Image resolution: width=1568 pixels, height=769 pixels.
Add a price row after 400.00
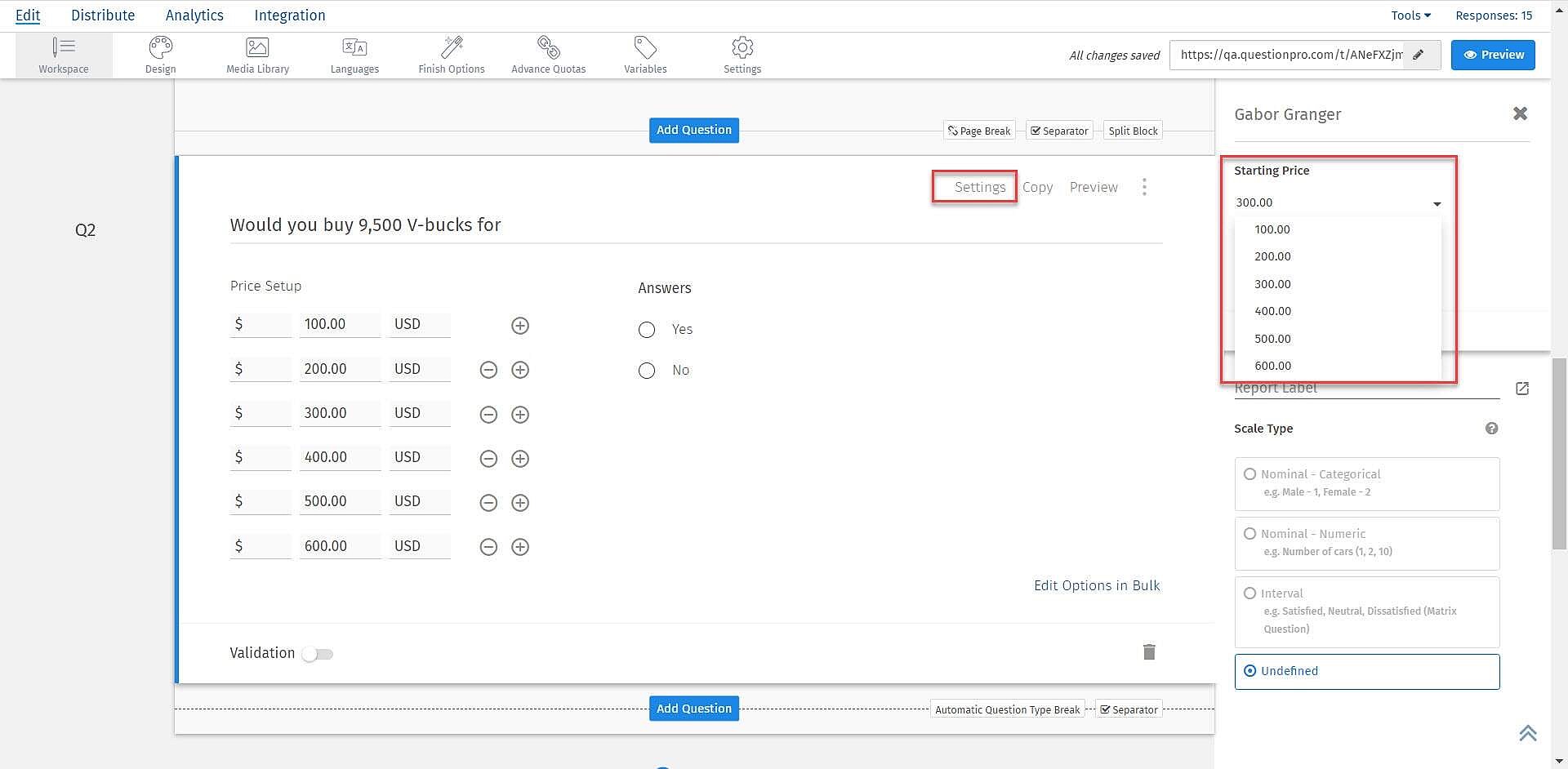pos(520,459)
